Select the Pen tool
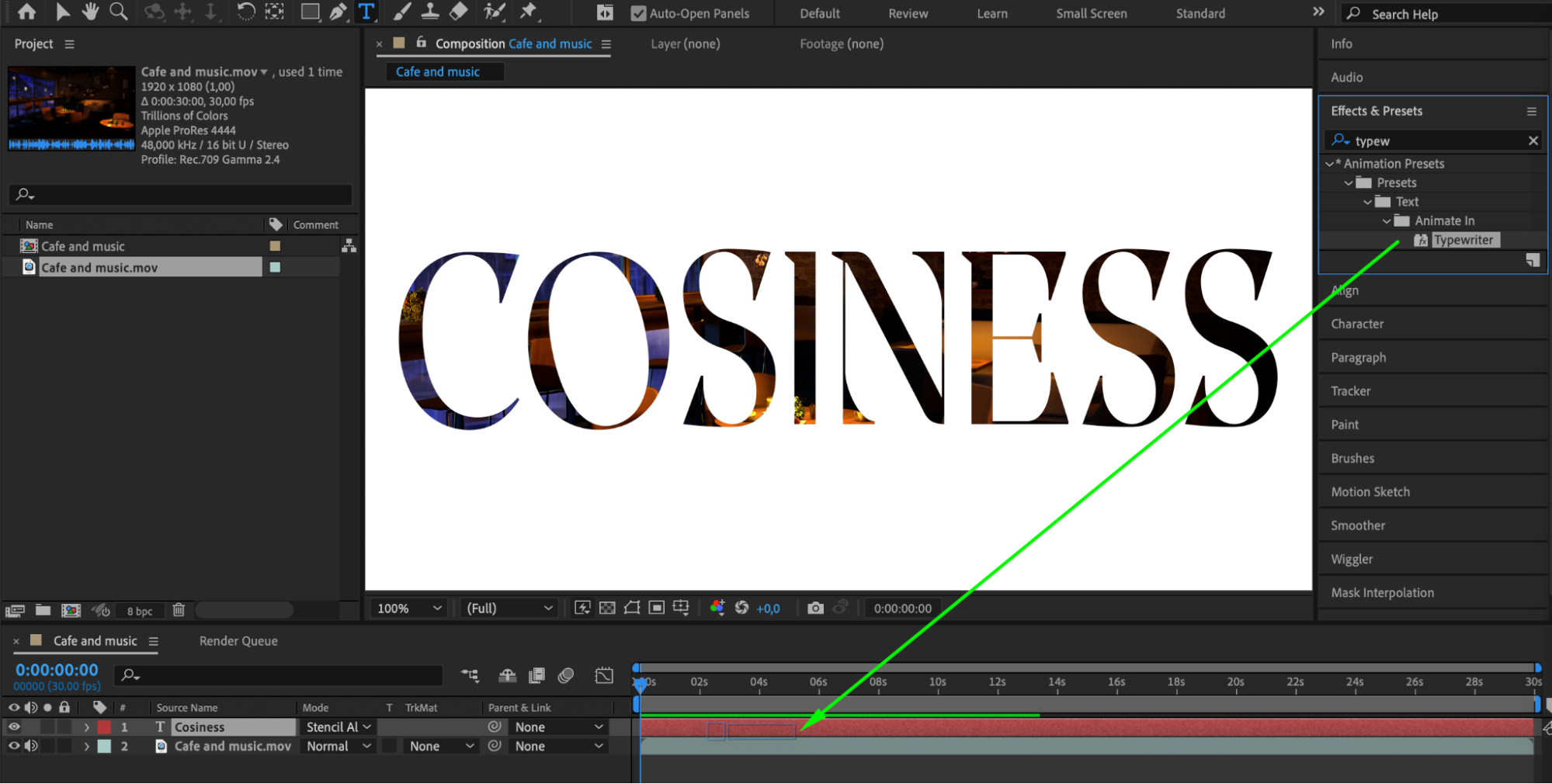This screenshot has height=784, width=1552. 338,12
